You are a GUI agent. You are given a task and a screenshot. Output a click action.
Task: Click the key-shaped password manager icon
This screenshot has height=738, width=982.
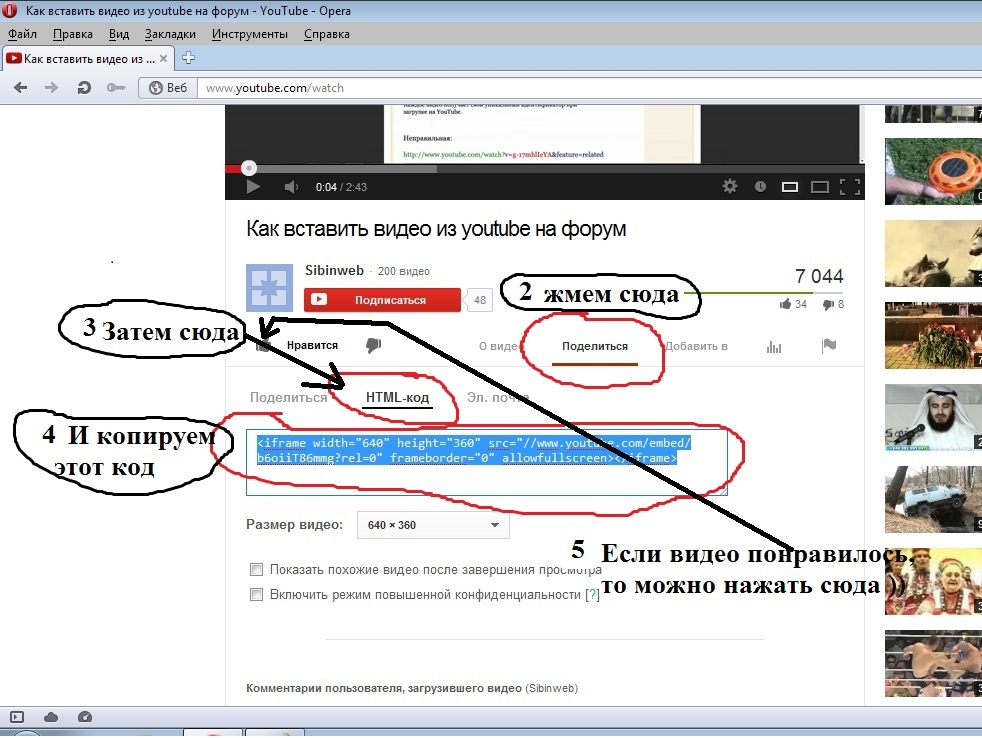[x=116, y=88]
